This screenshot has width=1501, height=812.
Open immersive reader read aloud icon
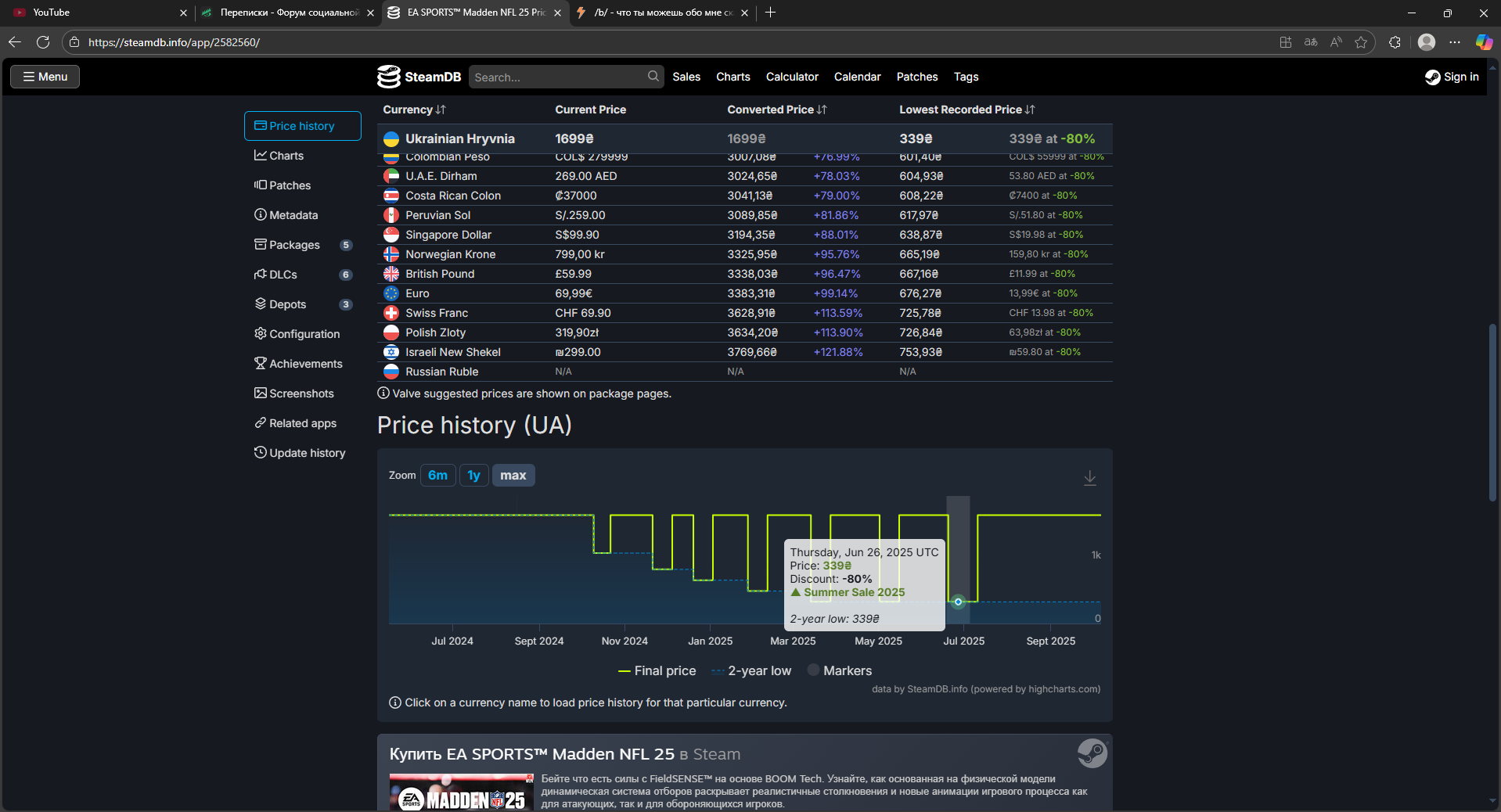point(1336,42)
